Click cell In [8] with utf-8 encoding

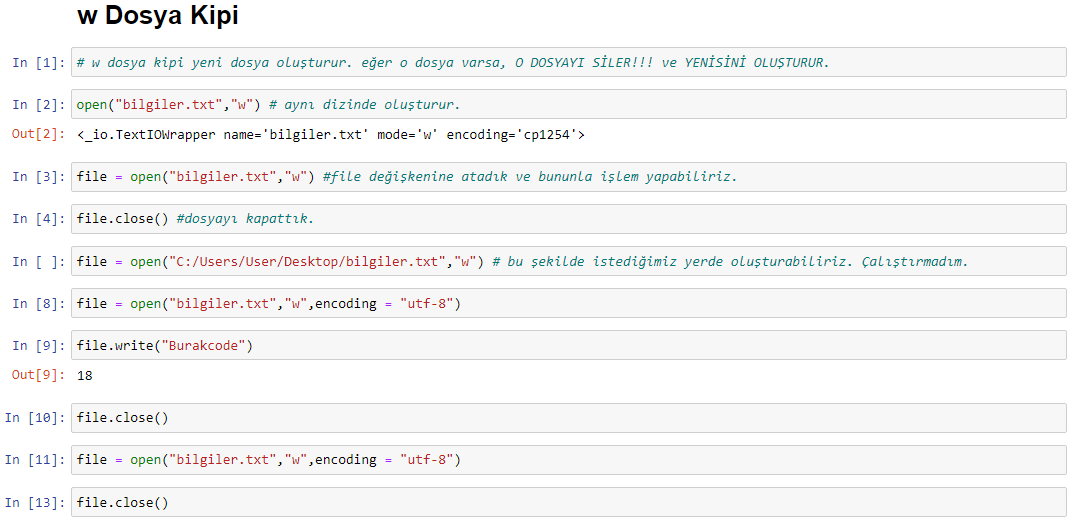coord(569,303)
